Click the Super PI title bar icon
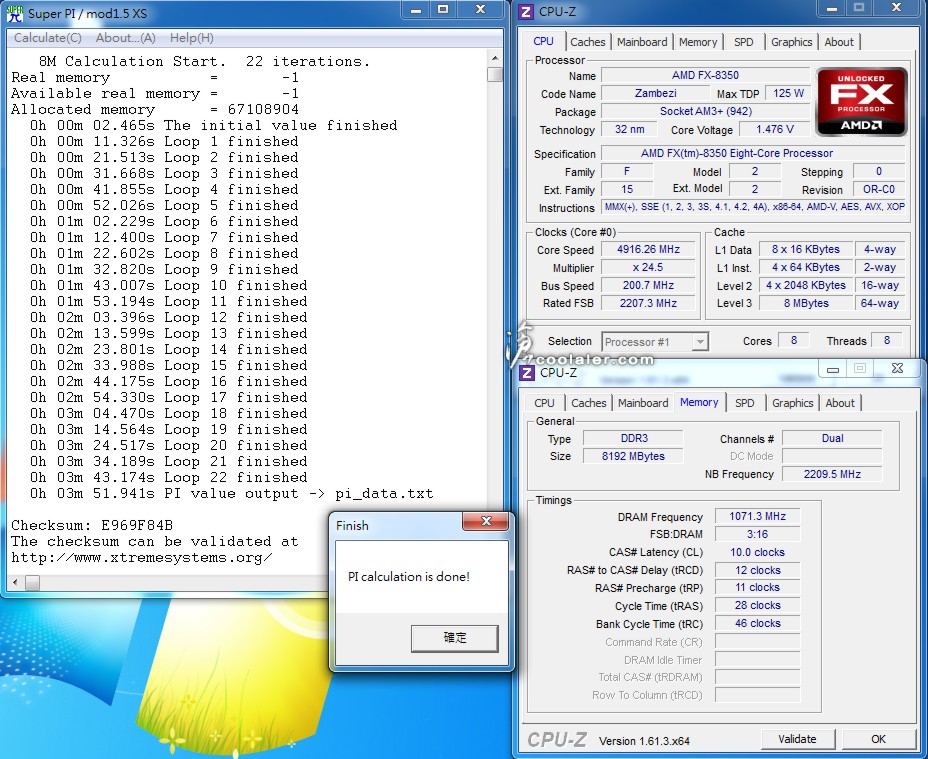928x759 pixels. click(15, 13)
